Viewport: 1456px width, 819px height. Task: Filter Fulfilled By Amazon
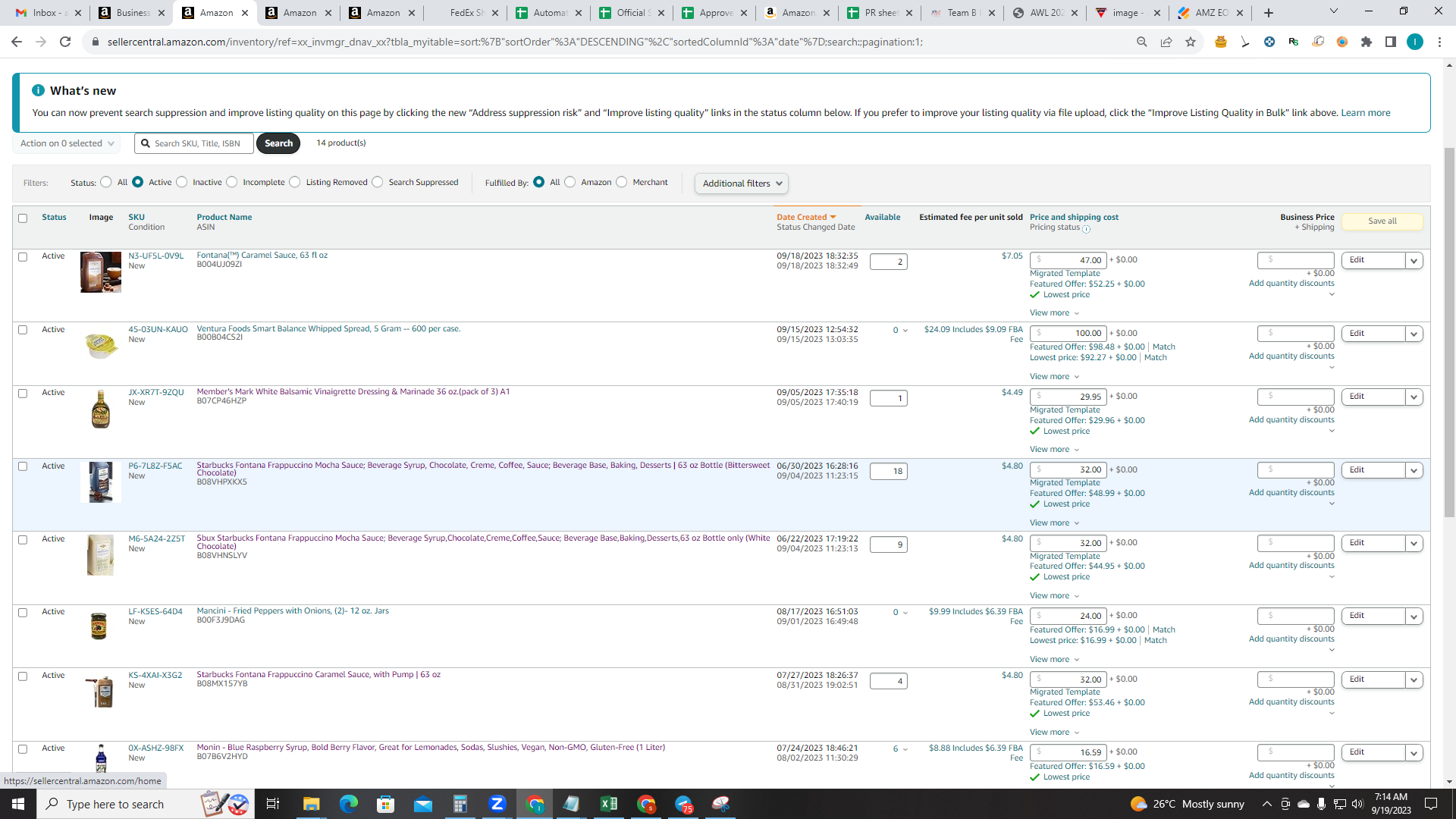tap(570, 182)
